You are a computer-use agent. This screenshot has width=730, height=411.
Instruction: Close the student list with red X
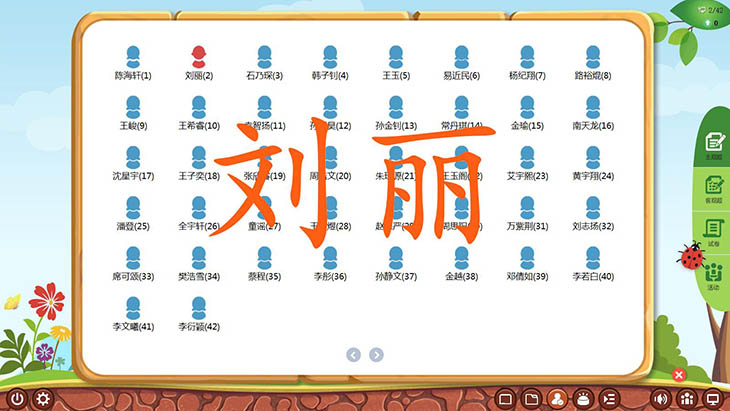(x=679, y=375)
